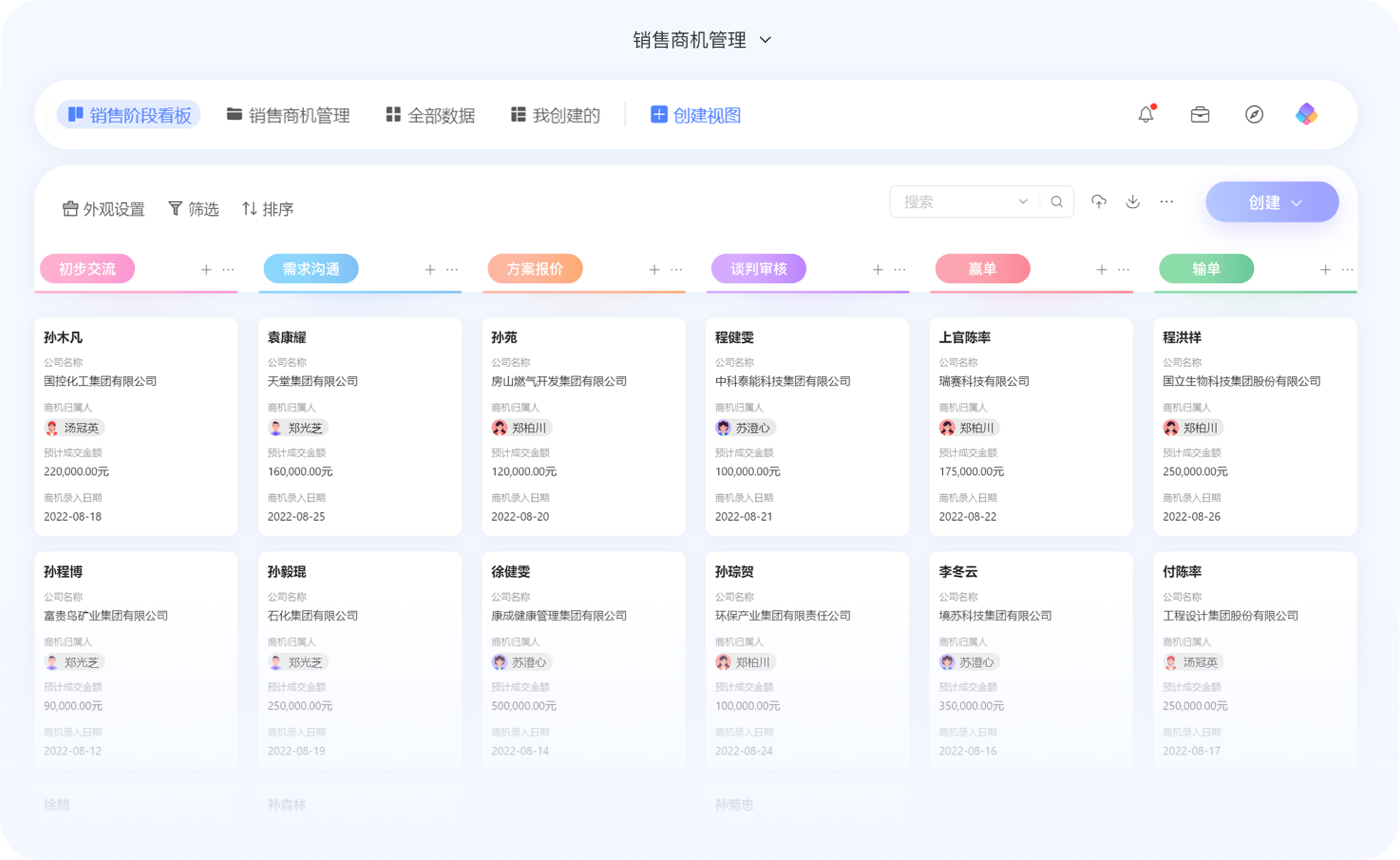The width and height of the screenshot is (1400, 860).
Task: Open the compass explore icon
Action: pos(1254,115)
